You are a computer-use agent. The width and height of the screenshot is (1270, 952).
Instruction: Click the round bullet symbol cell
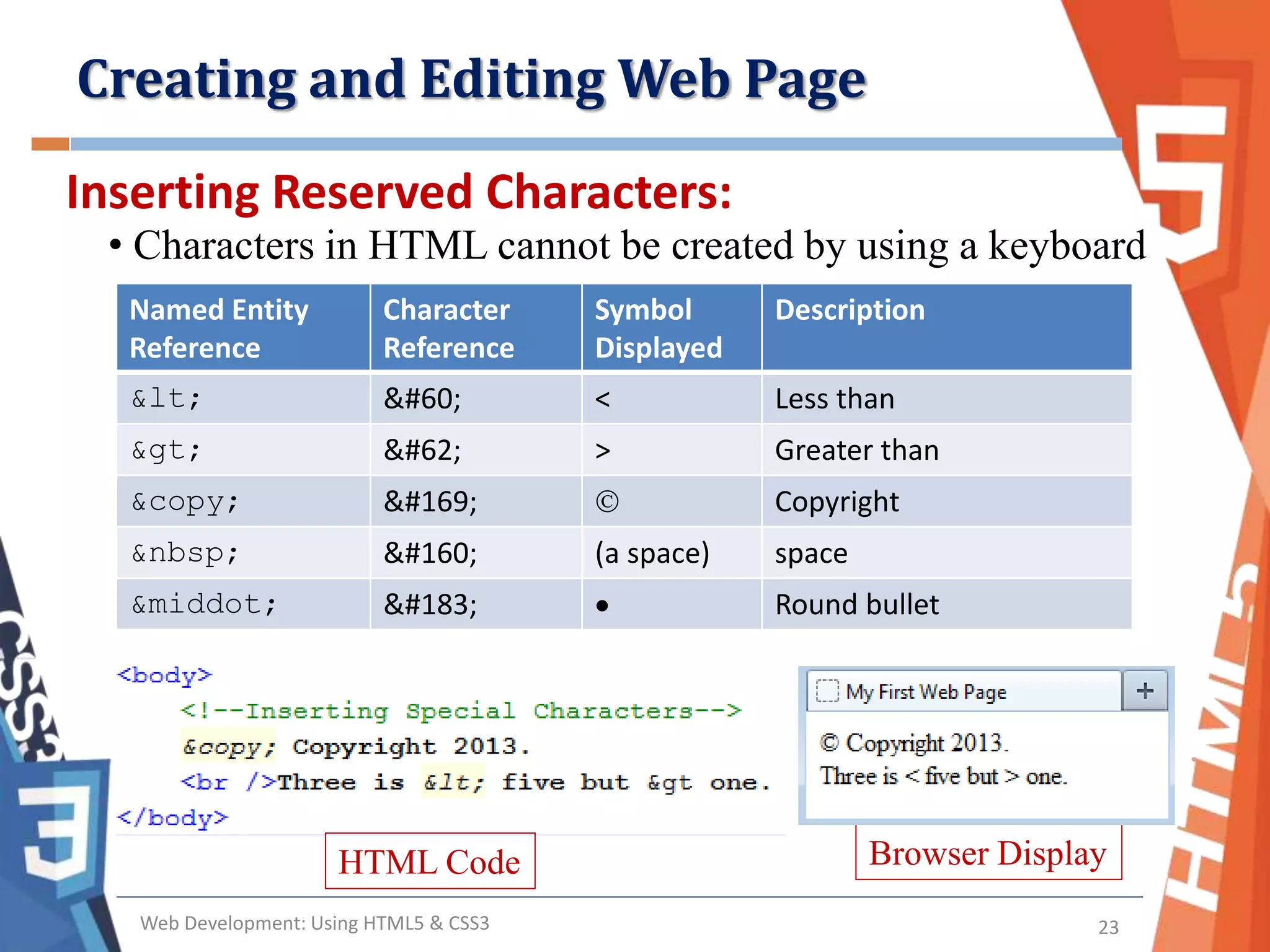point(602,606)
